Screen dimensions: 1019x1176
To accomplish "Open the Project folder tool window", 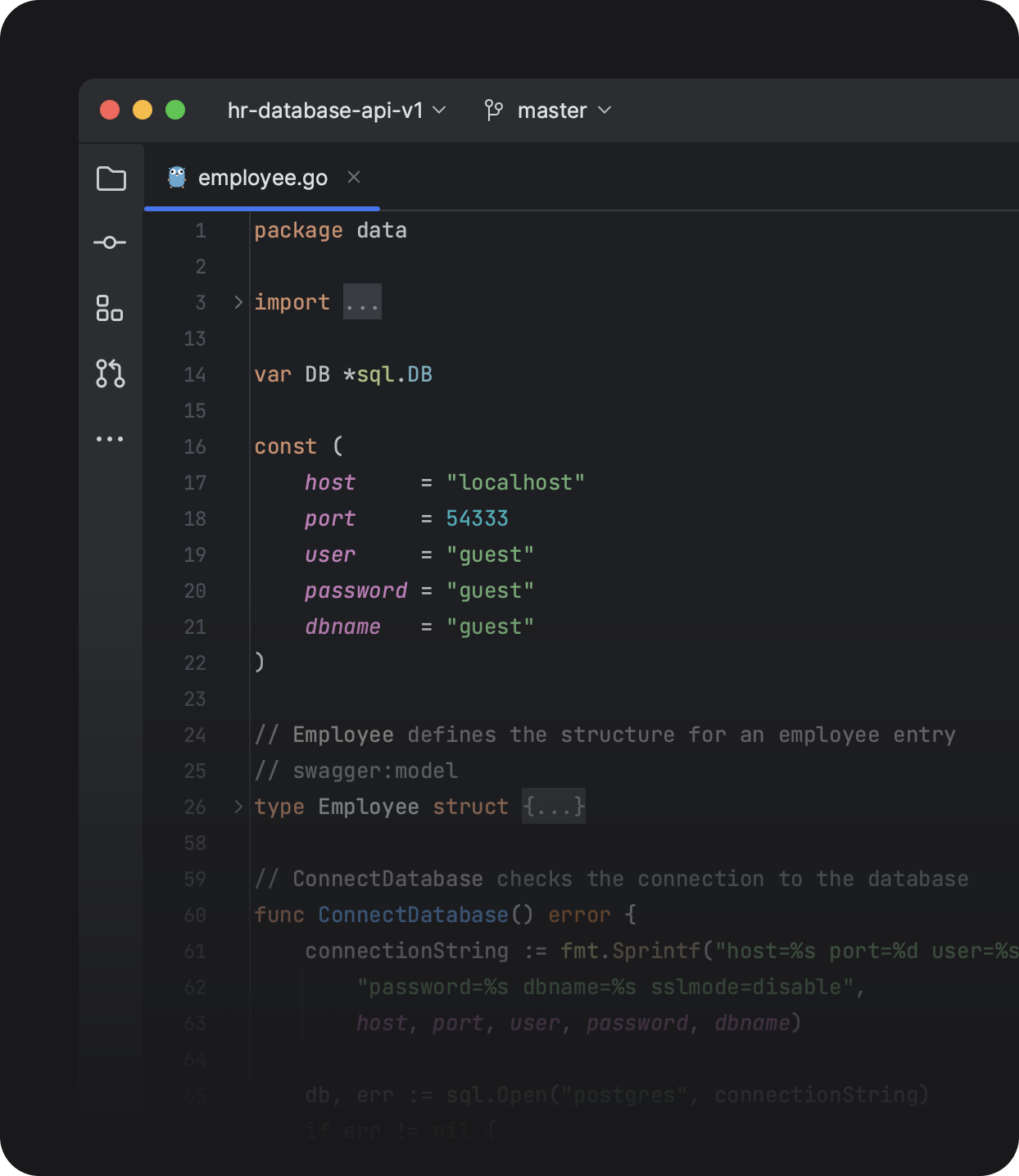I will click(111, 179).
